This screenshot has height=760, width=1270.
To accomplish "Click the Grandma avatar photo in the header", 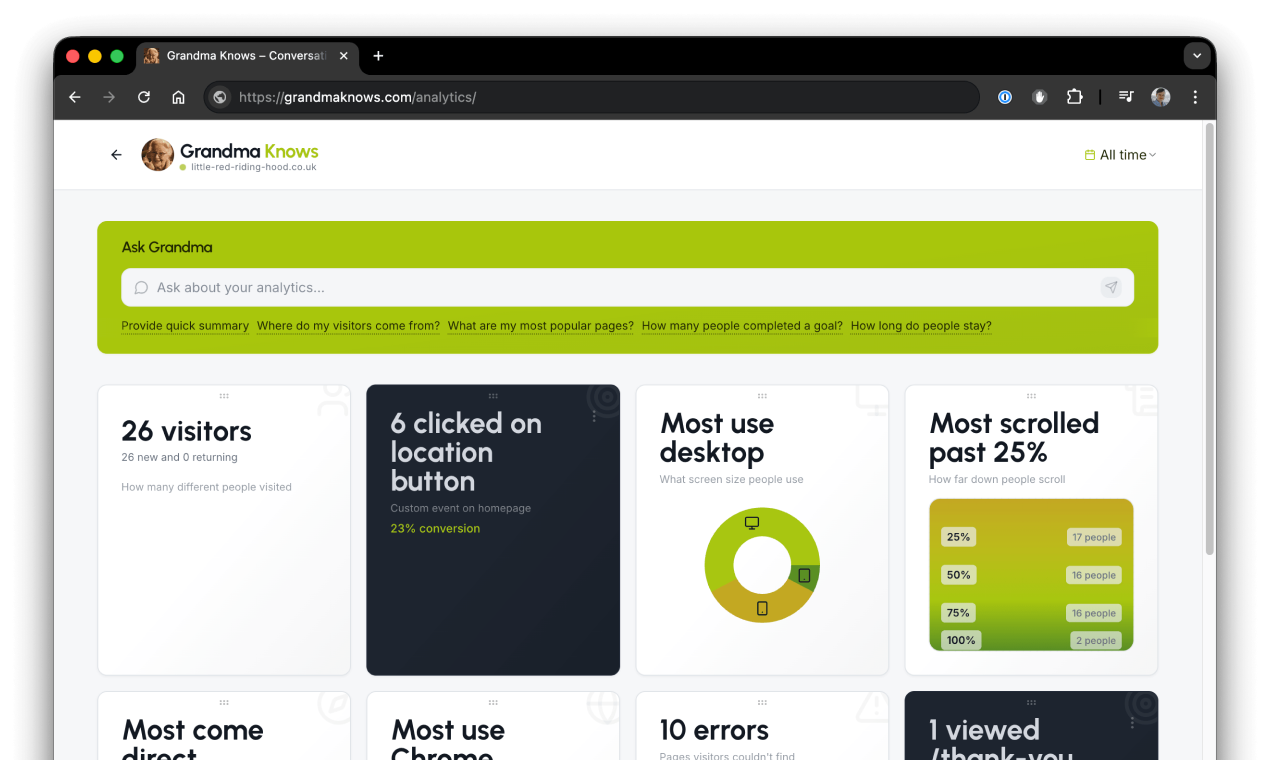I will 157,155.
